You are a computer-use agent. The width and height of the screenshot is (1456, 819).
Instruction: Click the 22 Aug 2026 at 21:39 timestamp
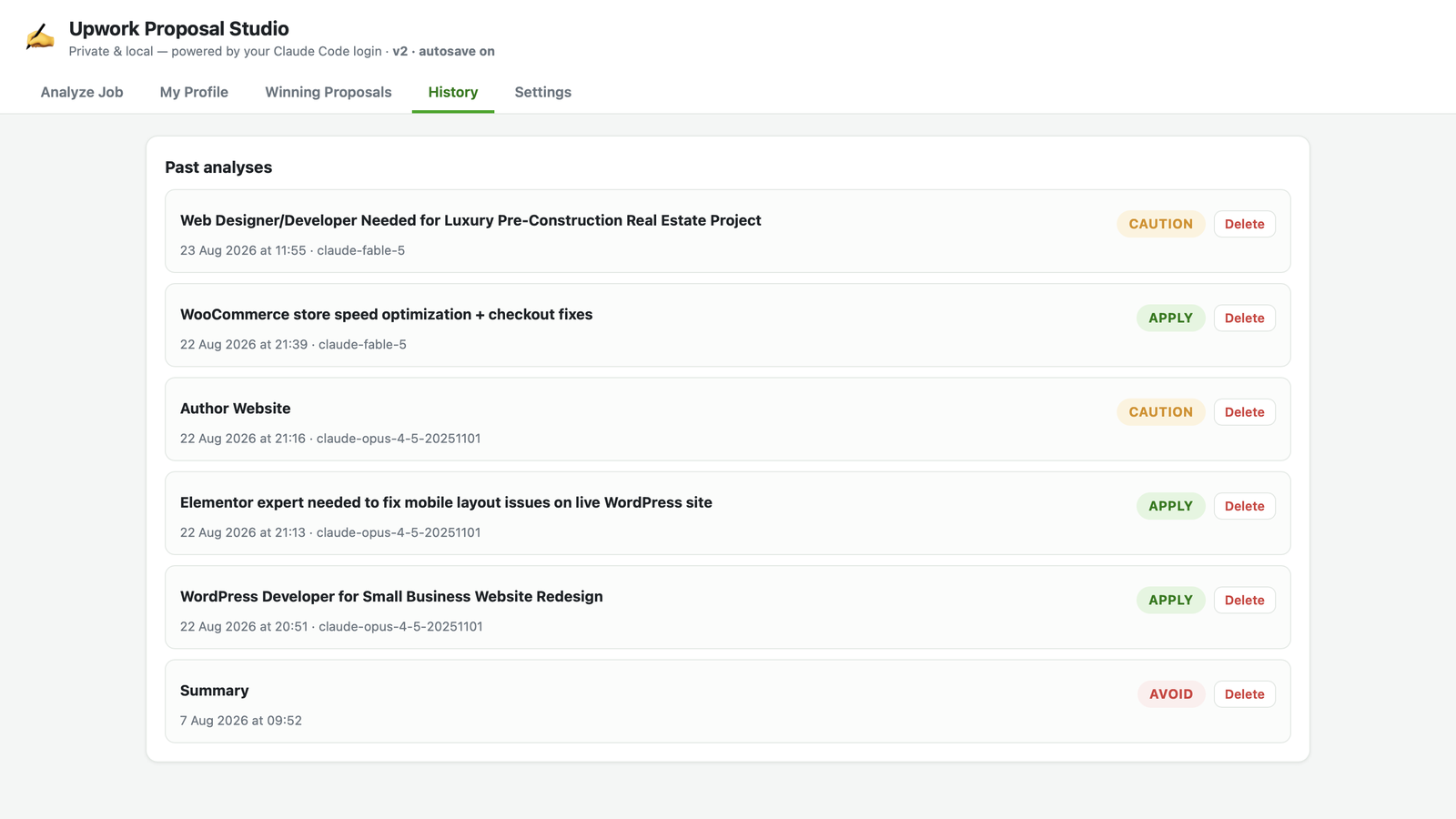[244, 344]
